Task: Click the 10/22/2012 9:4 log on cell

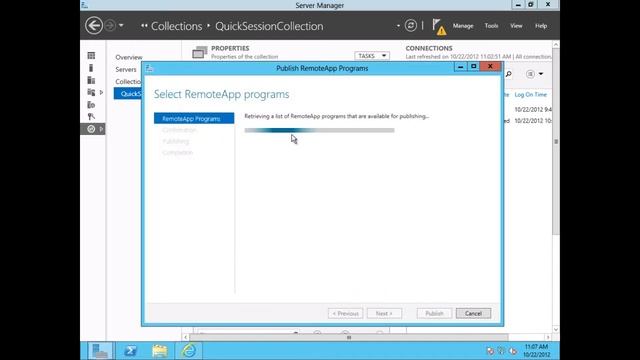Action: point(533,109)
